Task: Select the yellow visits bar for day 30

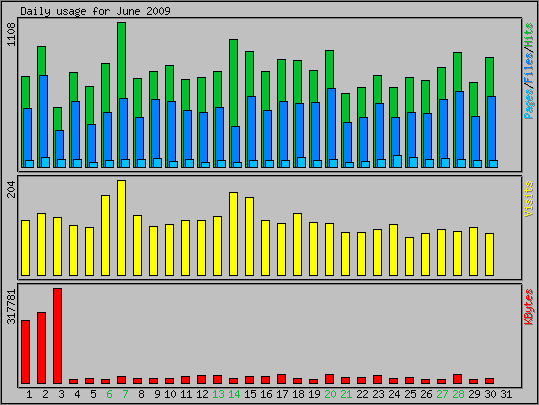Action: [x=490, y=254]
